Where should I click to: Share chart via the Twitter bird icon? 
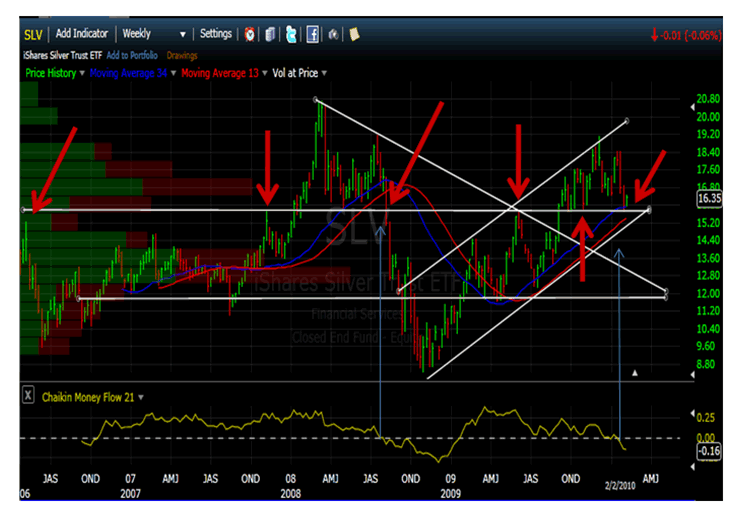(x=290, y=34)
